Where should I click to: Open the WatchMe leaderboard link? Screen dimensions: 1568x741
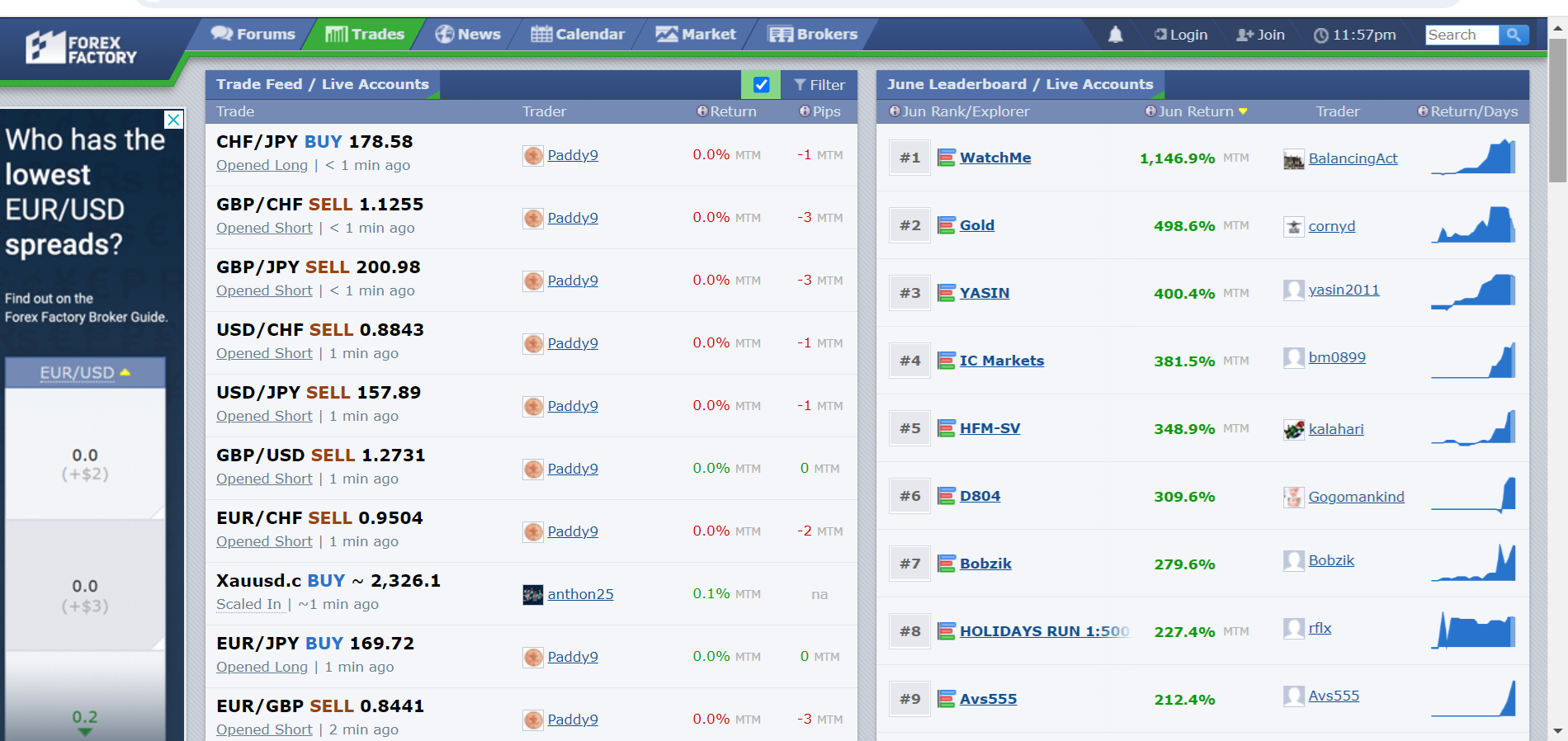click(x=995, y=158)
